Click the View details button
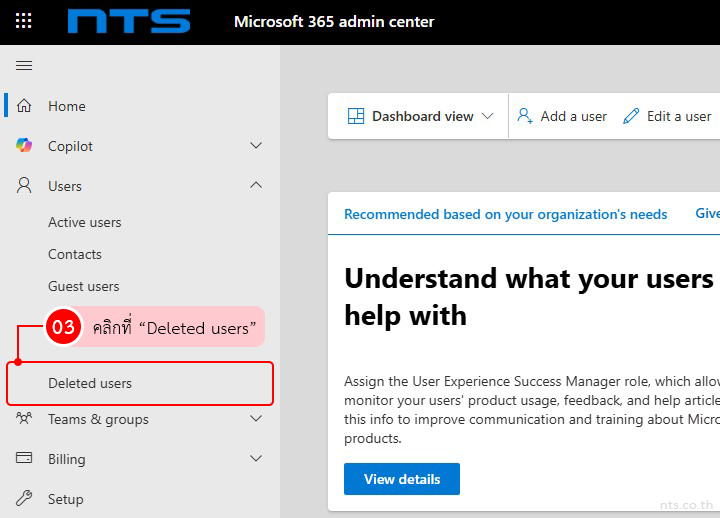 [401, 479]
